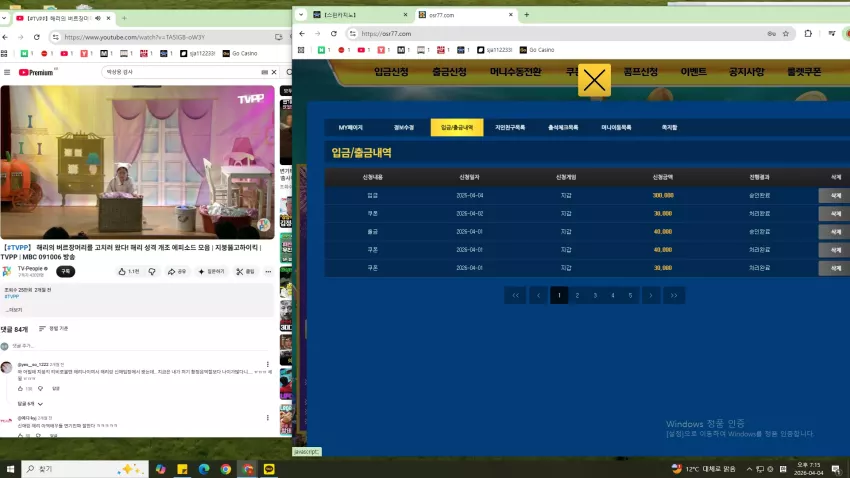Clear the YouTube search box with X
850x478 pixels.
[x=274, y=72]
